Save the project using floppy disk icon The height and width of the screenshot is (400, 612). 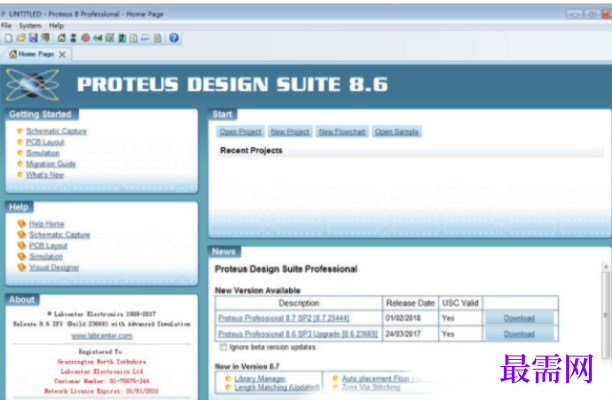click(33, 38)
